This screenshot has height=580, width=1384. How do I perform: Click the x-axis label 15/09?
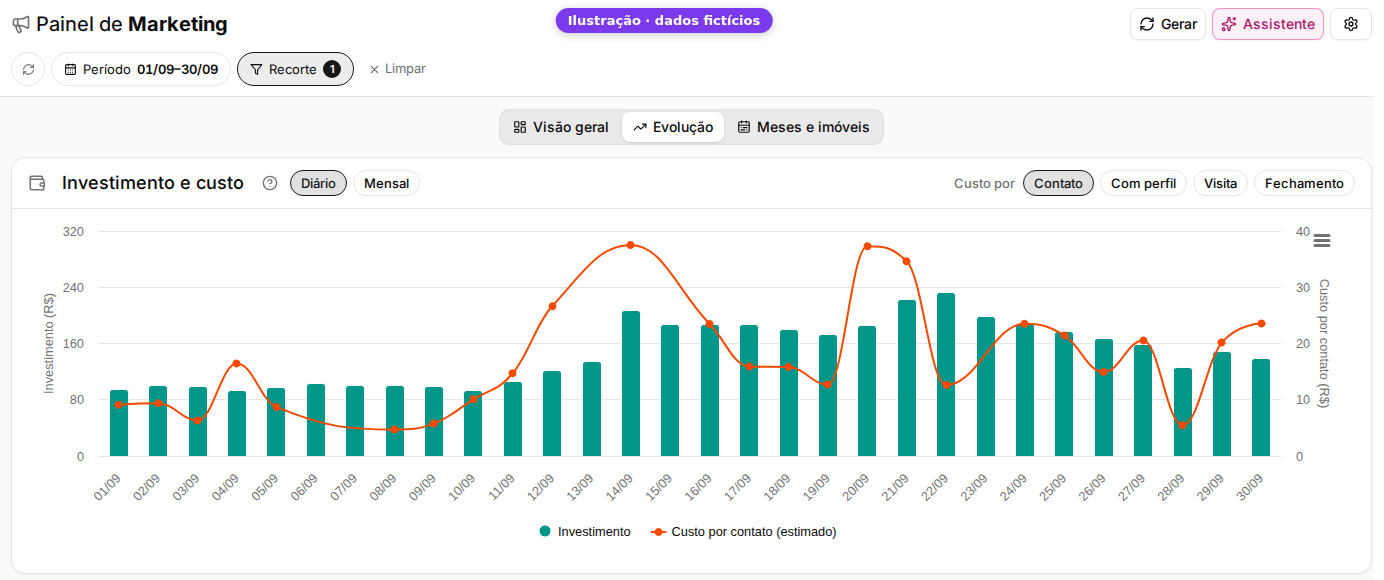tap(659, 488)
